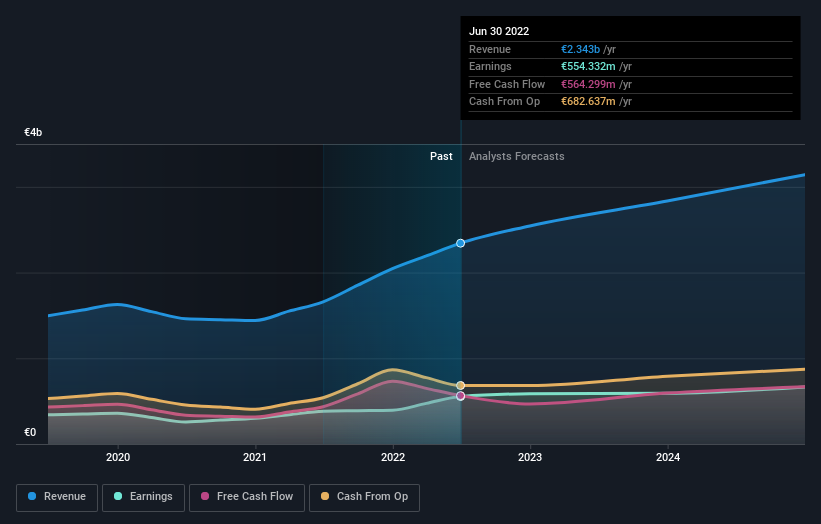Click the 2023 x-axis label

(x=530, y=457)
